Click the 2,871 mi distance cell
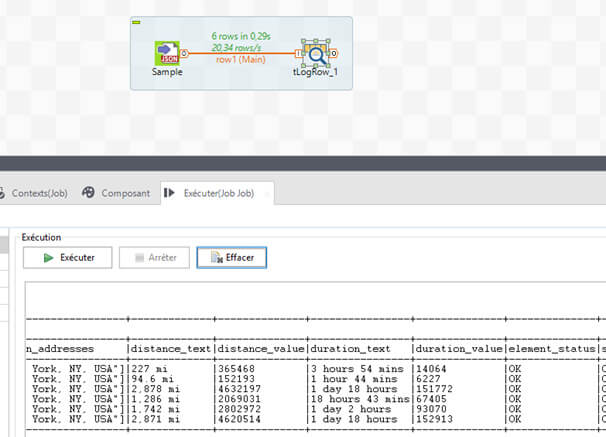606x437 pixels. [155, 419]
